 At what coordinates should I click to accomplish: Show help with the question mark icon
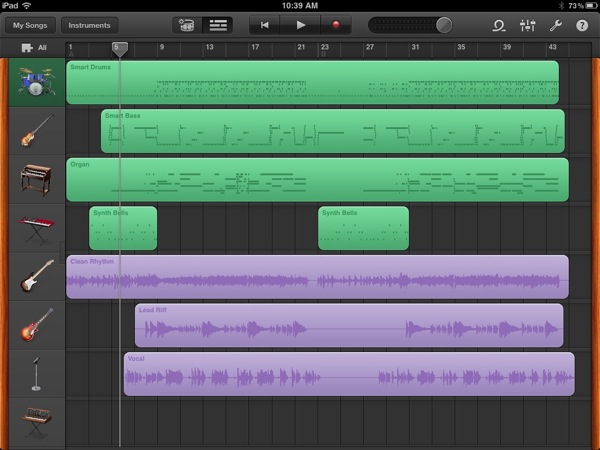(582, 26)
